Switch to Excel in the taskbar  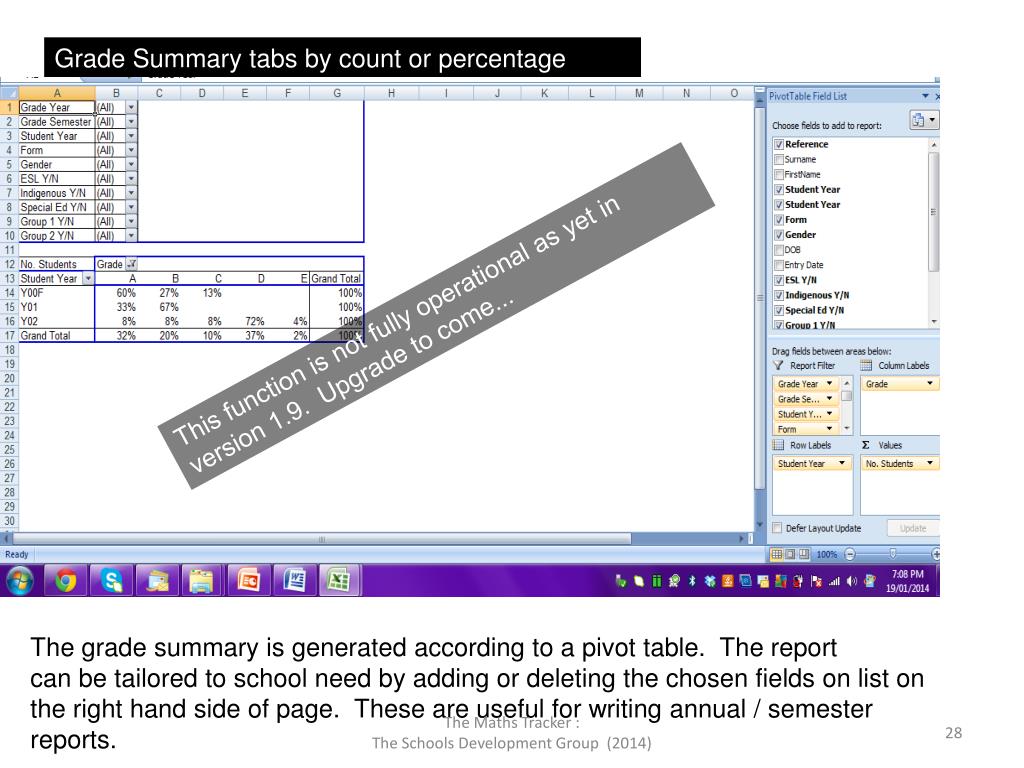(x=338, y=580)
